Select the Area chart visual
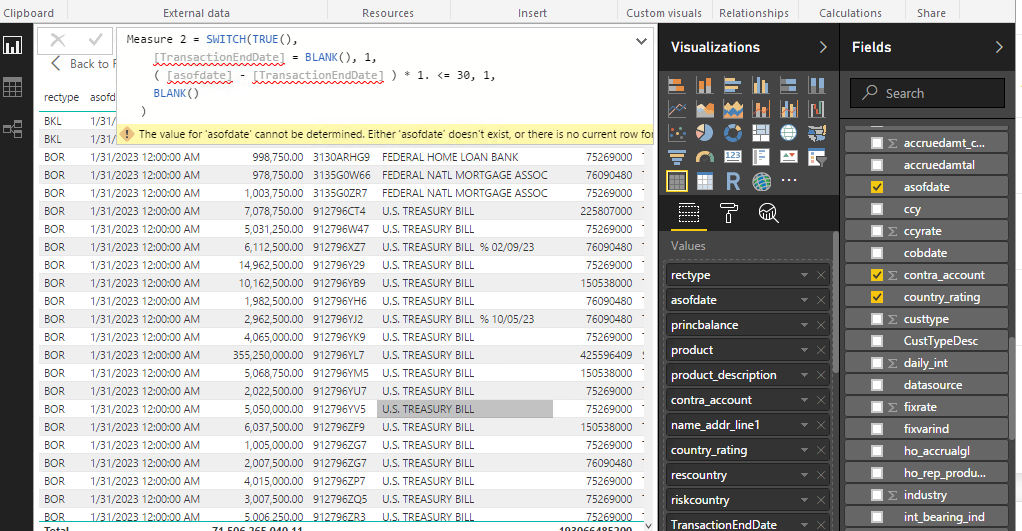 pyautogui.click(x=705, y=109)
